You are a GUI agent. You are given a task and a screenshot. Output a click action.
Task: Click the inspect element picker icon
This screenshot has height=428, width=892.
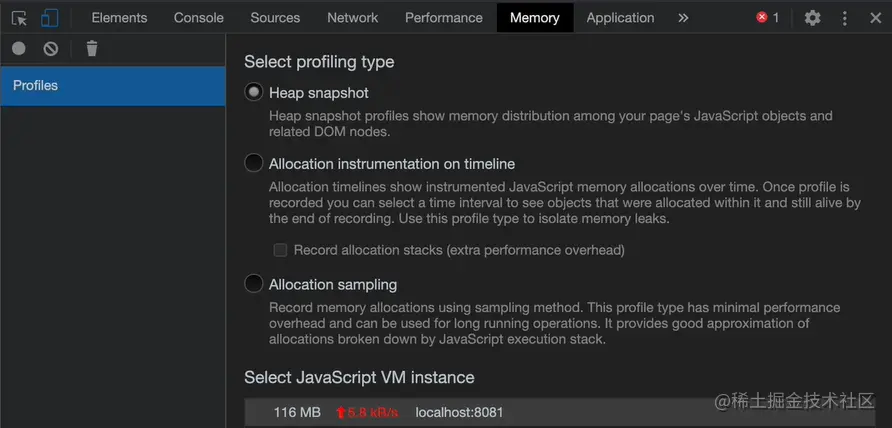click(19, 18)
